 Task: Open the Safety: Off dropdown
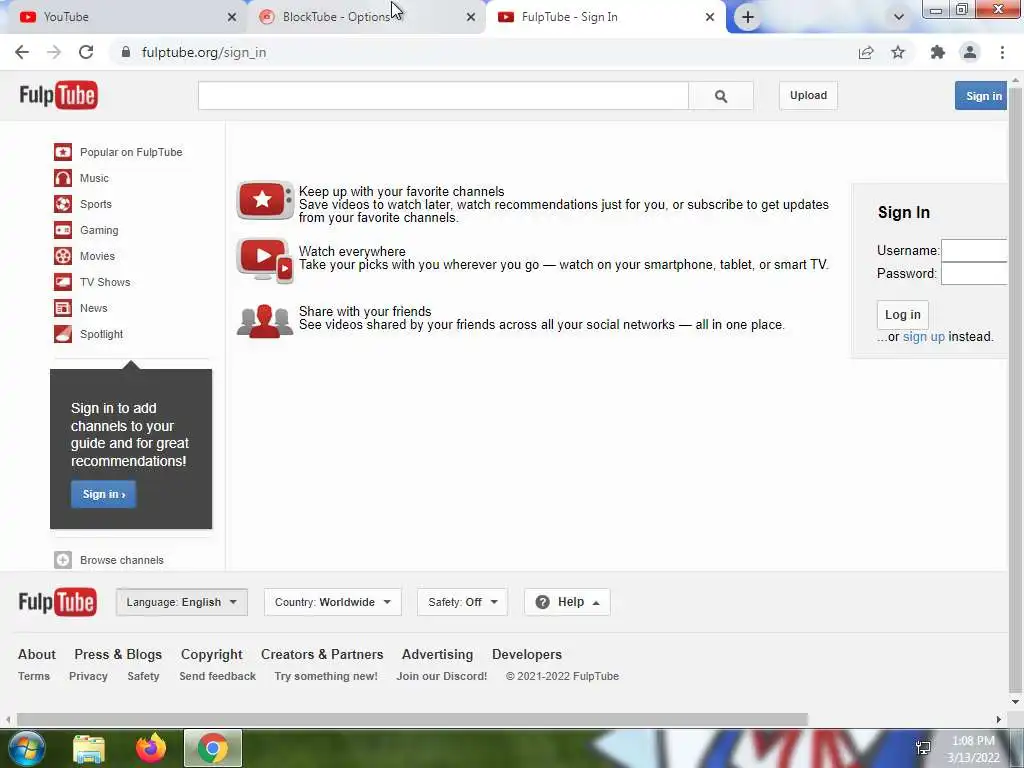pyautogui.click(x=462, y=602)
